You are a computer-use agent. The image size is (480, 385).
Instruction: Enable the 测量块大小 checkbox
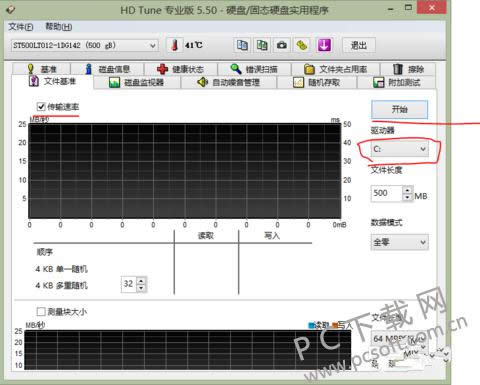coord(41,312)
